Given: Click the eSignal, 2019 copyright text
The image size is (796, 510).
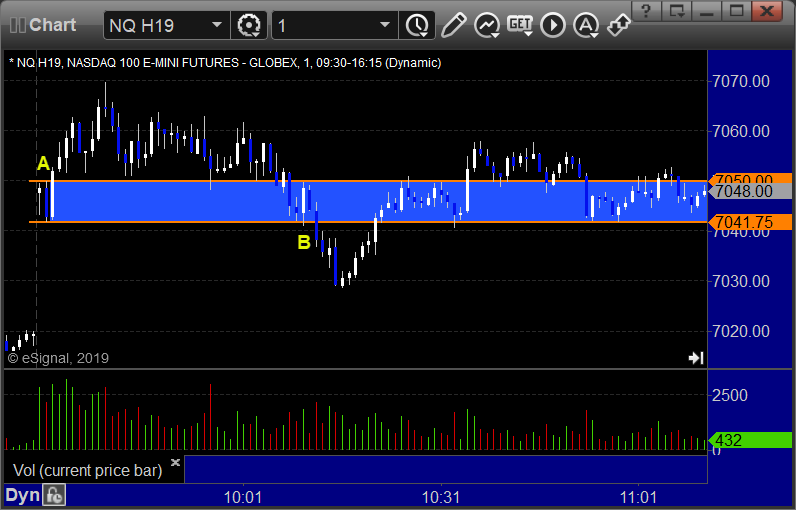Looking at the screenshot, I should pyautogui.click(x=58, y=358).
